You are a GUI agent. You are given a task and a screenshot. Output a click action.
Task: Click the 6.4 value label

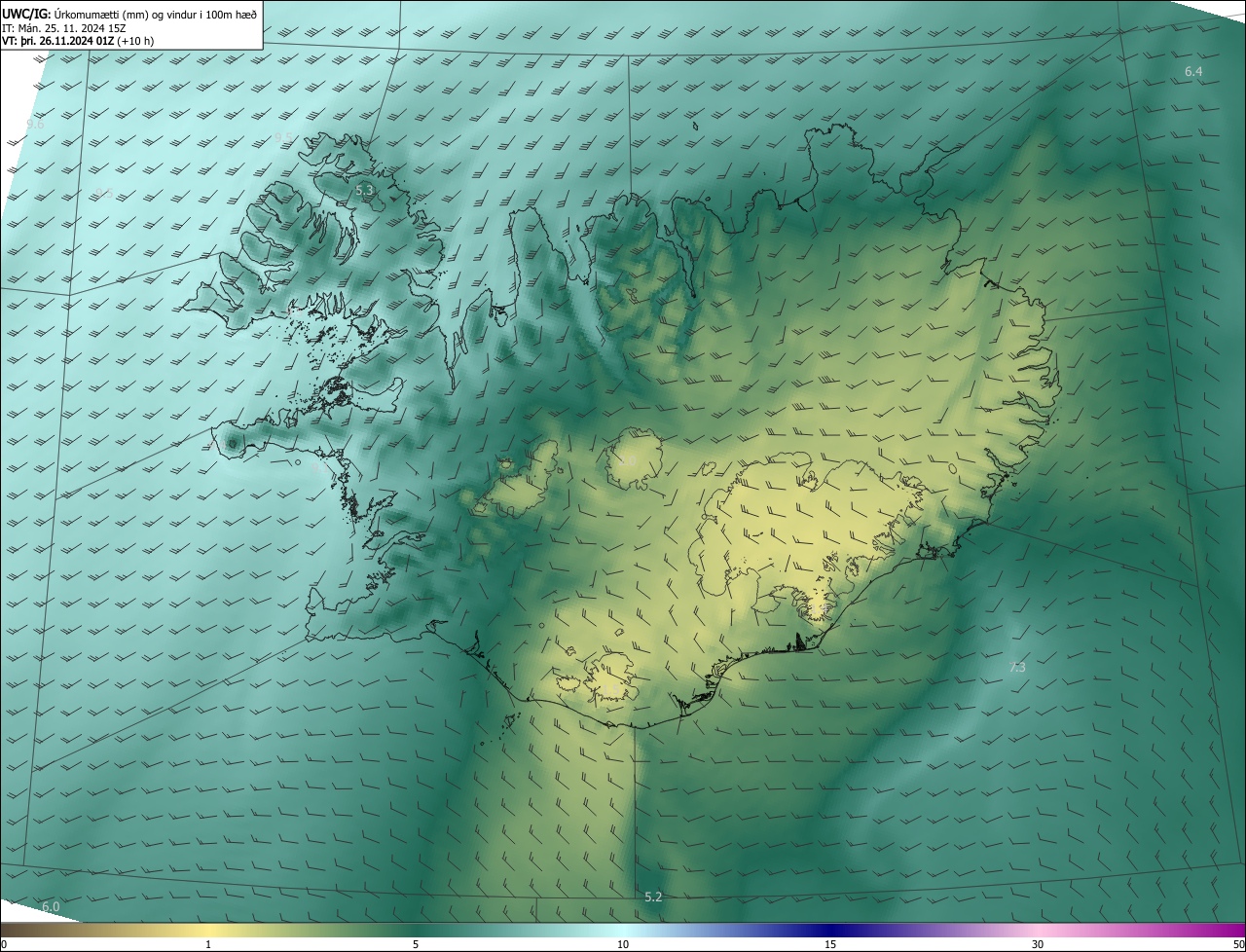point(1193,72)
